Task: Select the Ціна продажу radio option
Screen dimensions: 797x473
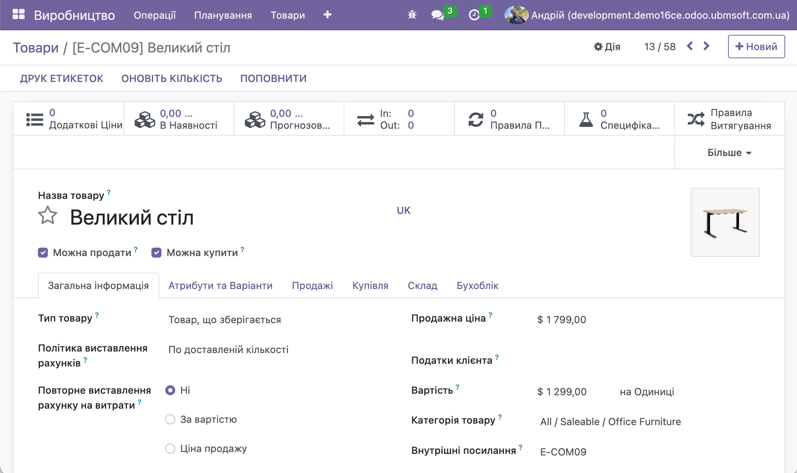Action: [170, 449]
